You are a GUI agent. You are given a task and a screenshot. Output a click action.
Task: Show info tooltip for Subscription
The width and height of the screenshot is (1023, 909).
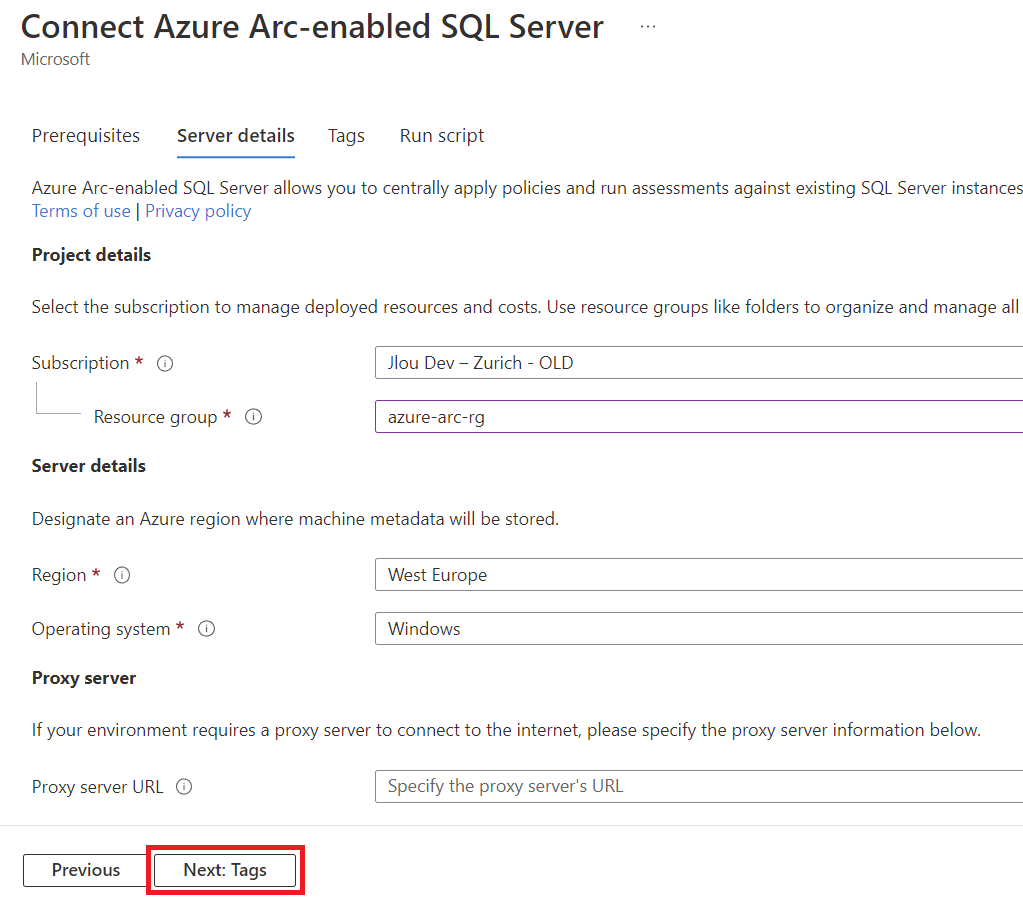tap(165, 363)
